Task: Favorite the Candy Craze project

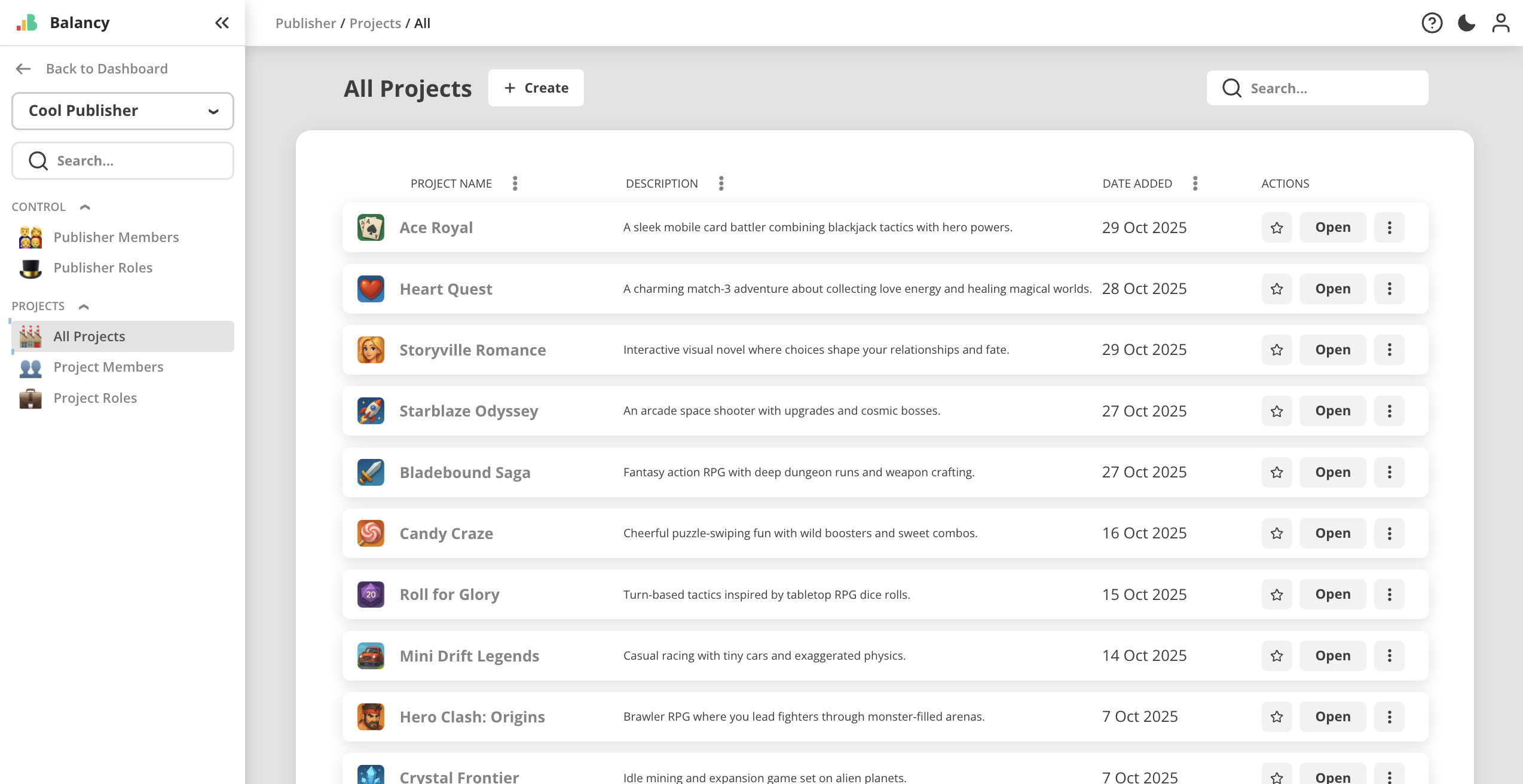Action: click(1276, 533)
